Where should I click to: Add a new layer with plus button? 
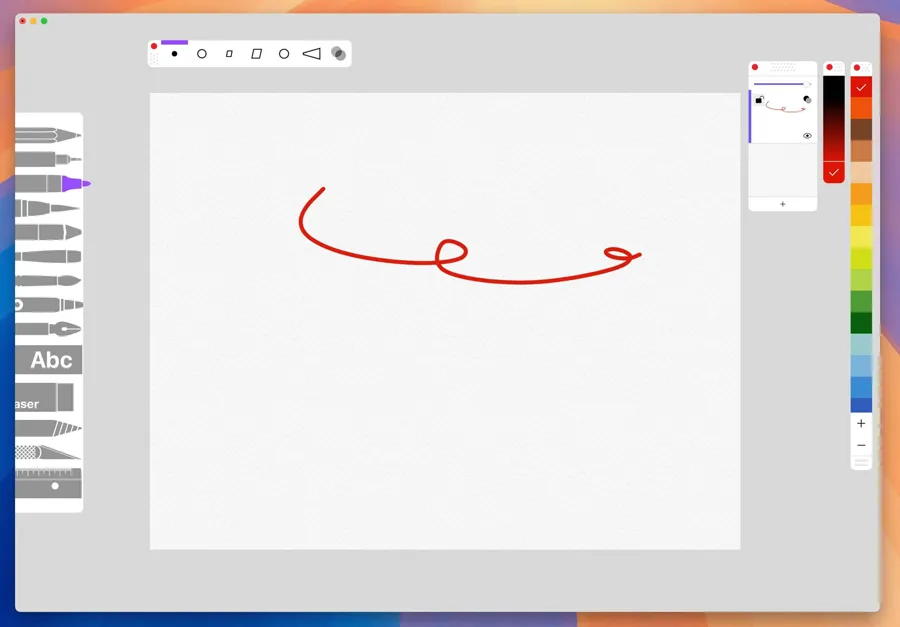782,204
